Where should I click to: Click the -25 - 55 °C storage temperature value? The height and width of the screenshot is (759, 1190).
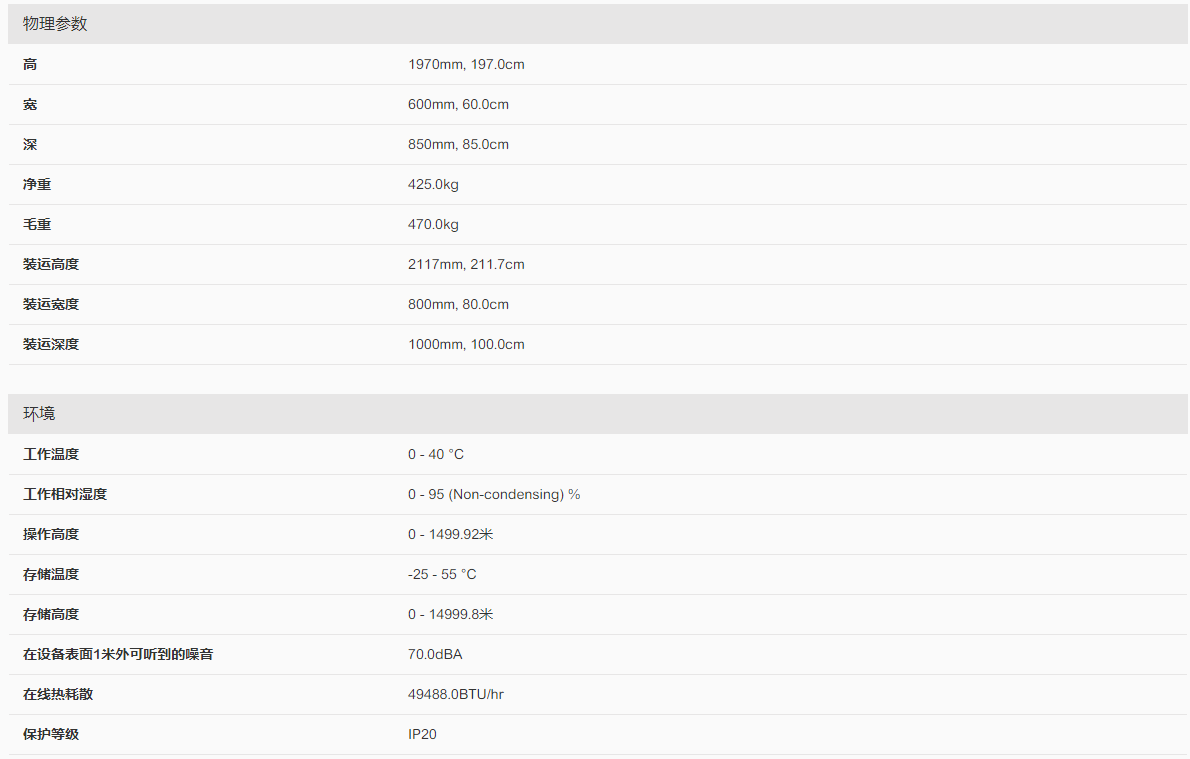(x=442, y=575)
